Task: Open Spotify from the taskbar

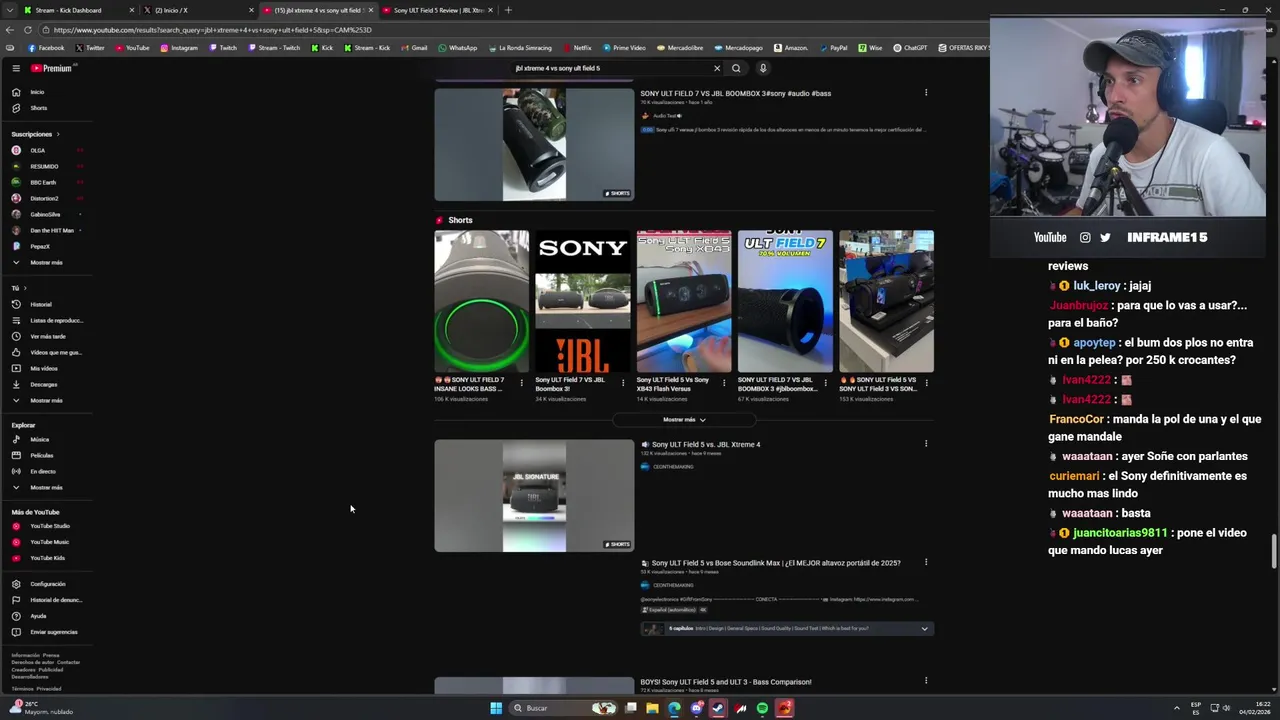Action: coord(762,708)
